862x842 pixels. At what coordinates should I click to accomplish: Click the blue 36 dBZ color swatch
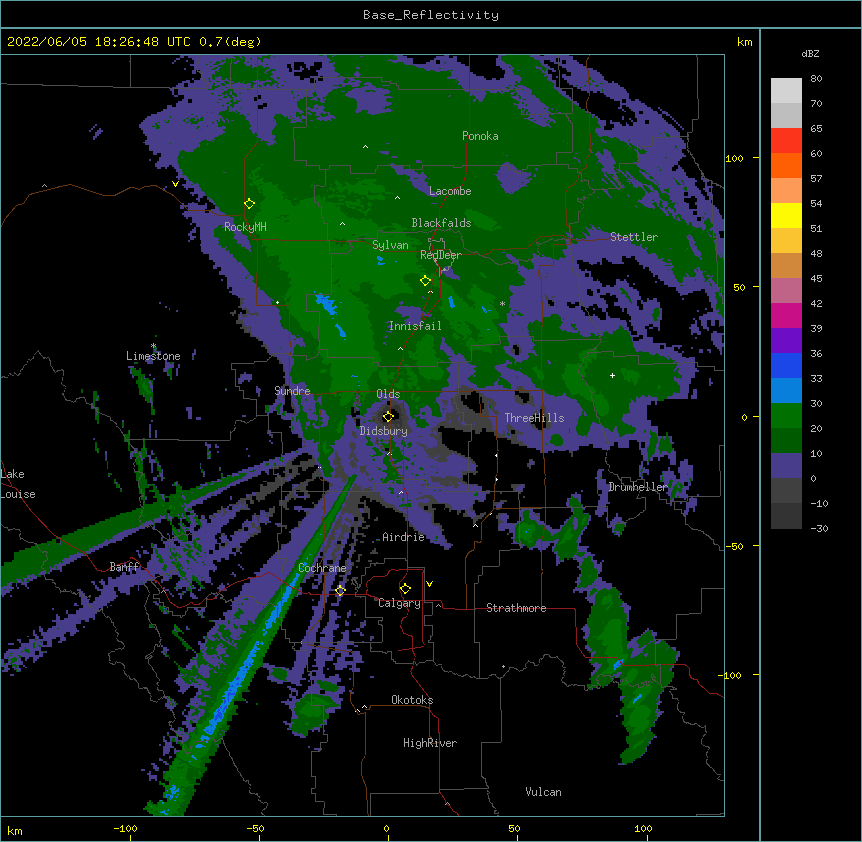[786, 365]
